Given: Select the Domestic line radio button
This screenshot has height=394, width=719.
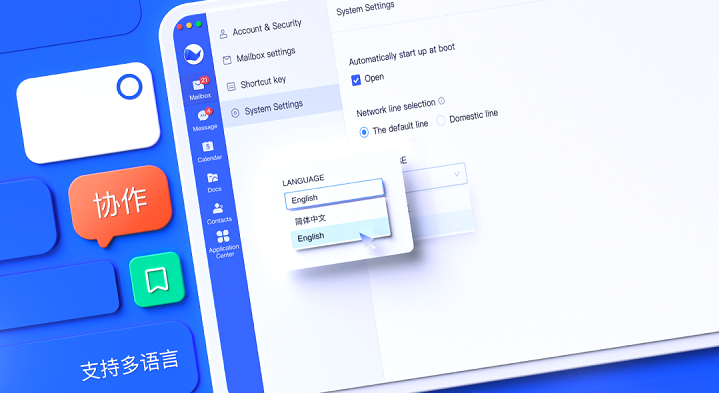Looking at the screenshot, I should pyautogui.click(x=441, y=121).
